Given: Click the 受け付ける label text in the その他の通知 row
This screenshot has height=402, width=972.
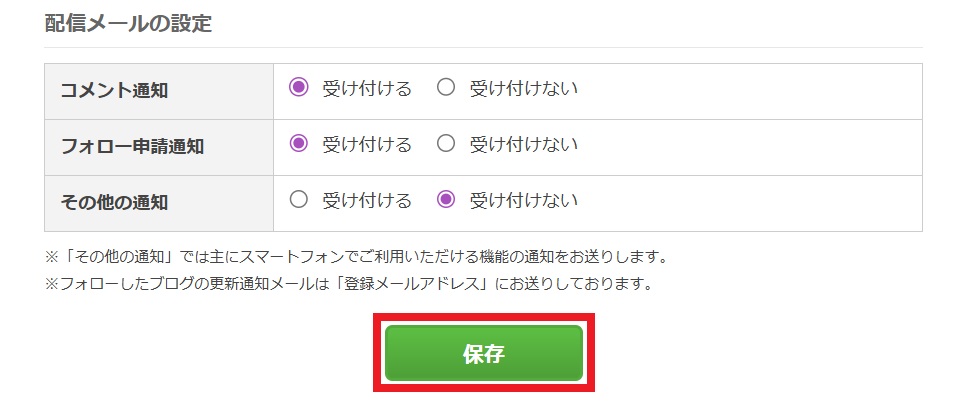Looking at the screenshot, I should click(x=367, y=201).
